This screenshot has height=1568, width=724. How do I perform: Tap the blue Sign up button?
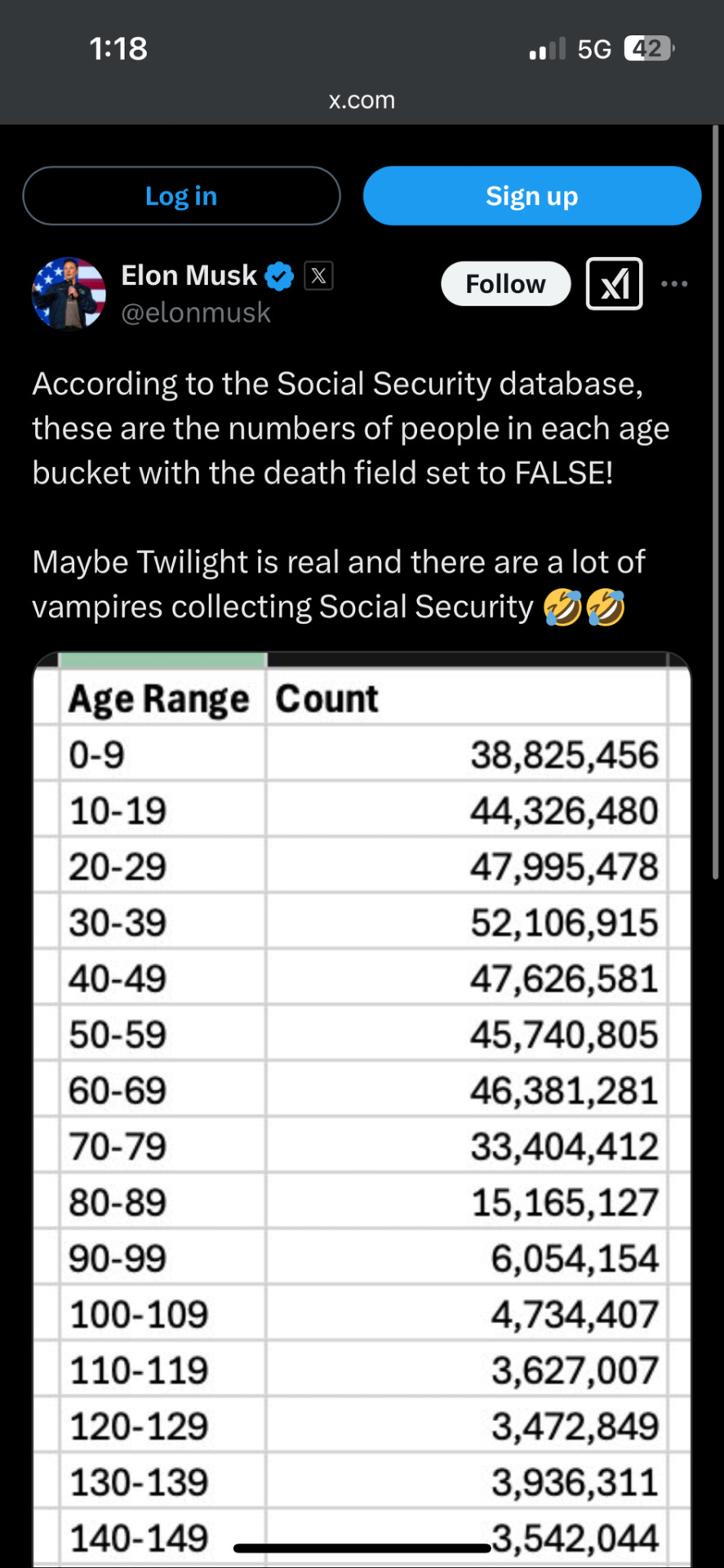click(x=532, y=196)
